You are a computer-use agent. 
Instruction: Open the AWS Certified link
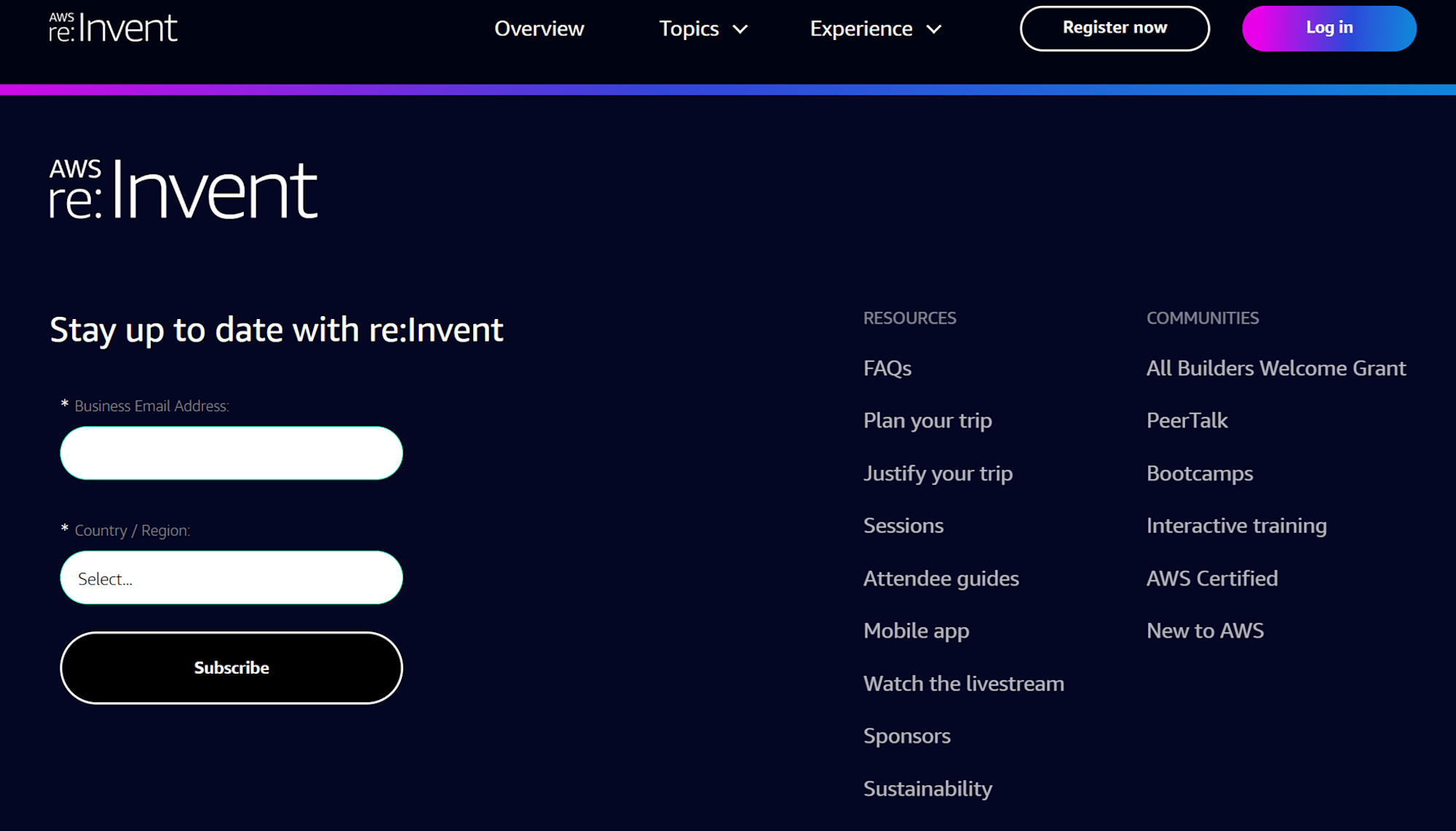(x=1212, y=578)
